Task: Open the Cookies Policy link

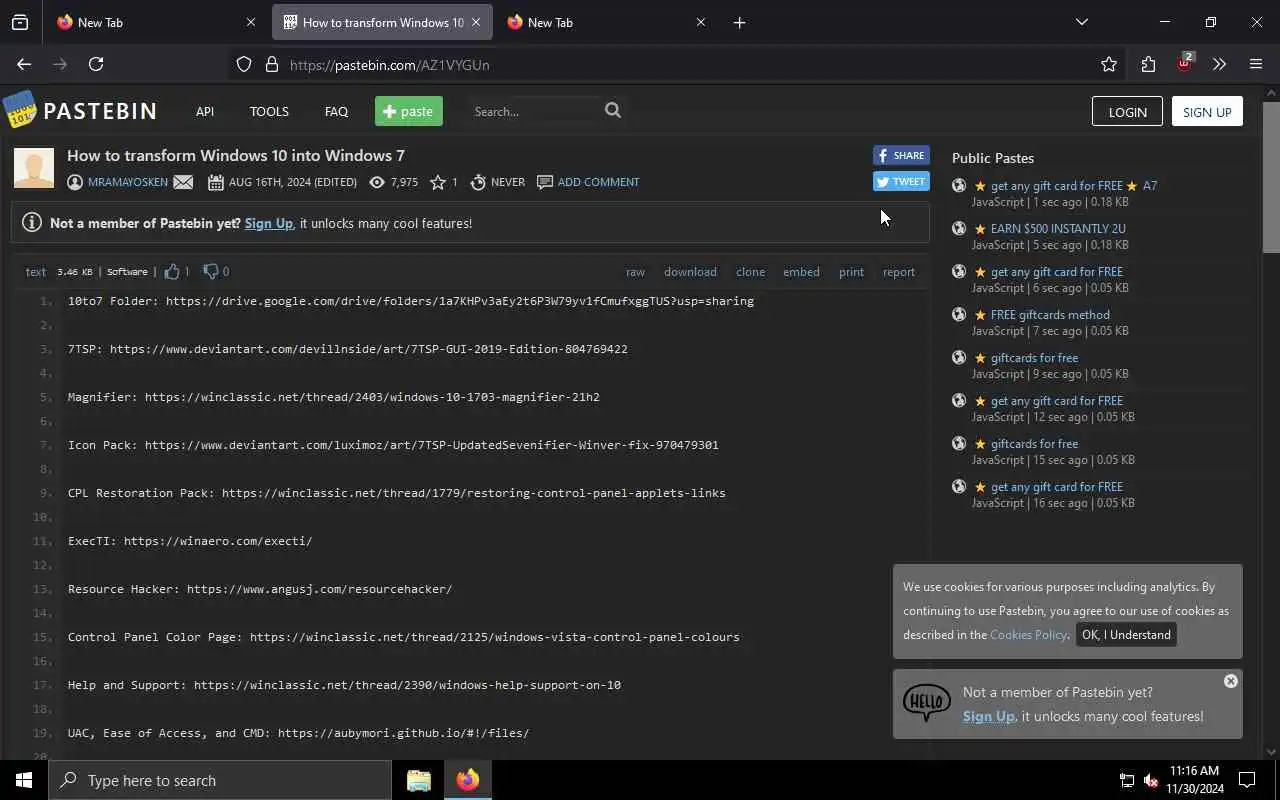Action: pyautogui.click(x=1028, y=634)
